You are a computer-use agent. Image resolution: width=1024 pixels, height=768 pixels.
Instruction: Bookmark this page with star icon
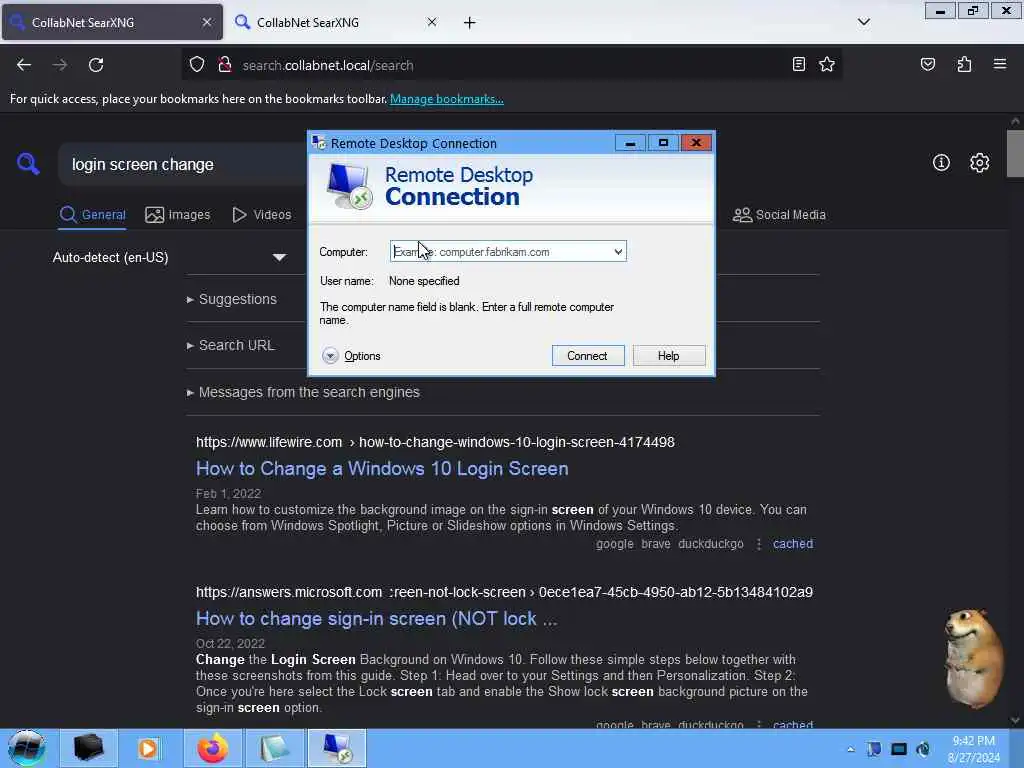(827, 64)
